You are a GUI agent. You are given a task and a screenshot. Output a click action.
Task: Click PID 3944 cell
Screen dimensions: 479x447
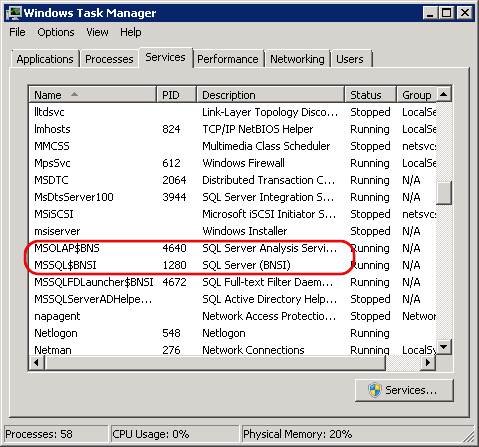tap(174, 197)
